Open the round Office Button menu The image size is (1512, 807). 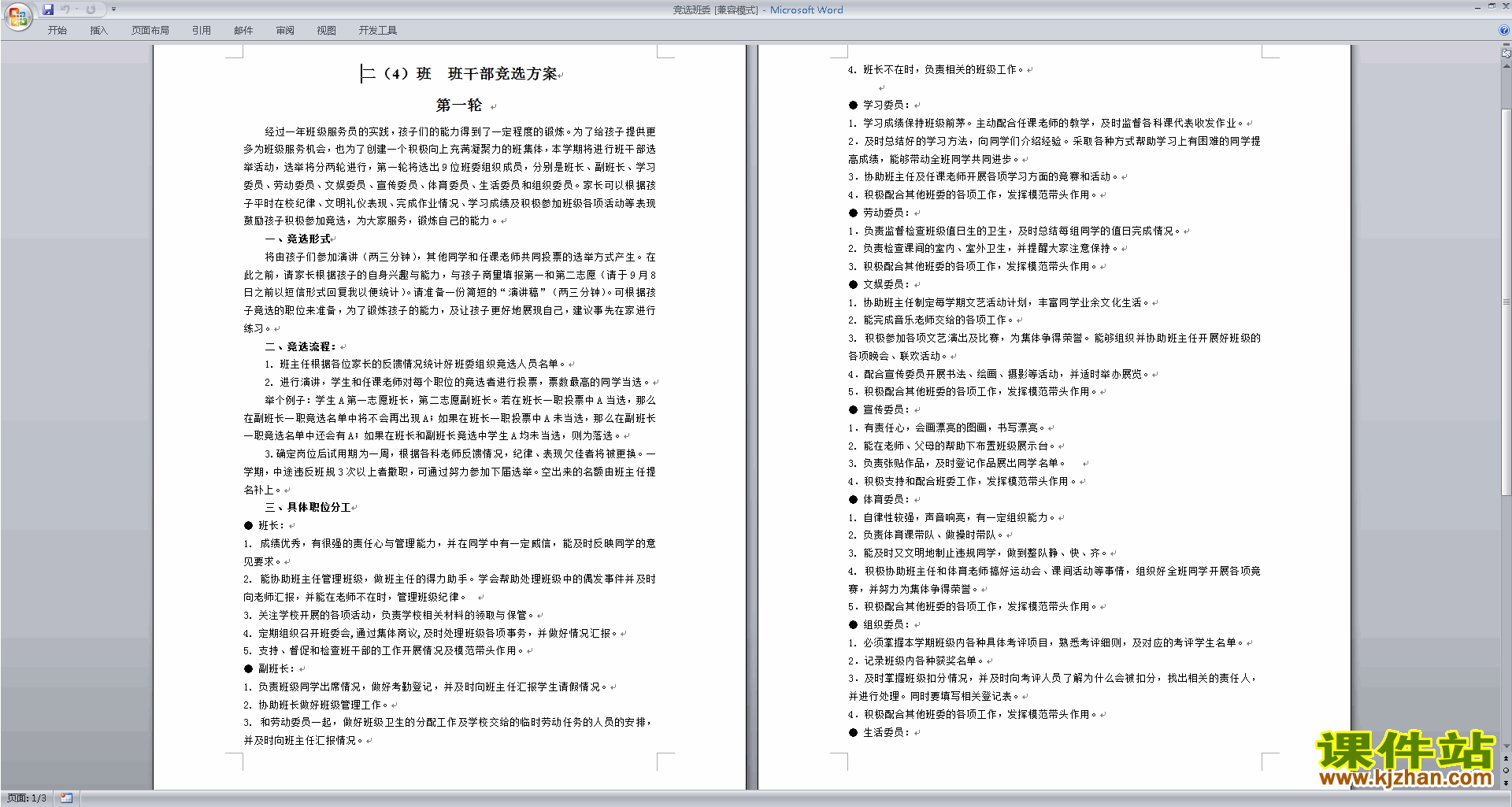point(17,17)
